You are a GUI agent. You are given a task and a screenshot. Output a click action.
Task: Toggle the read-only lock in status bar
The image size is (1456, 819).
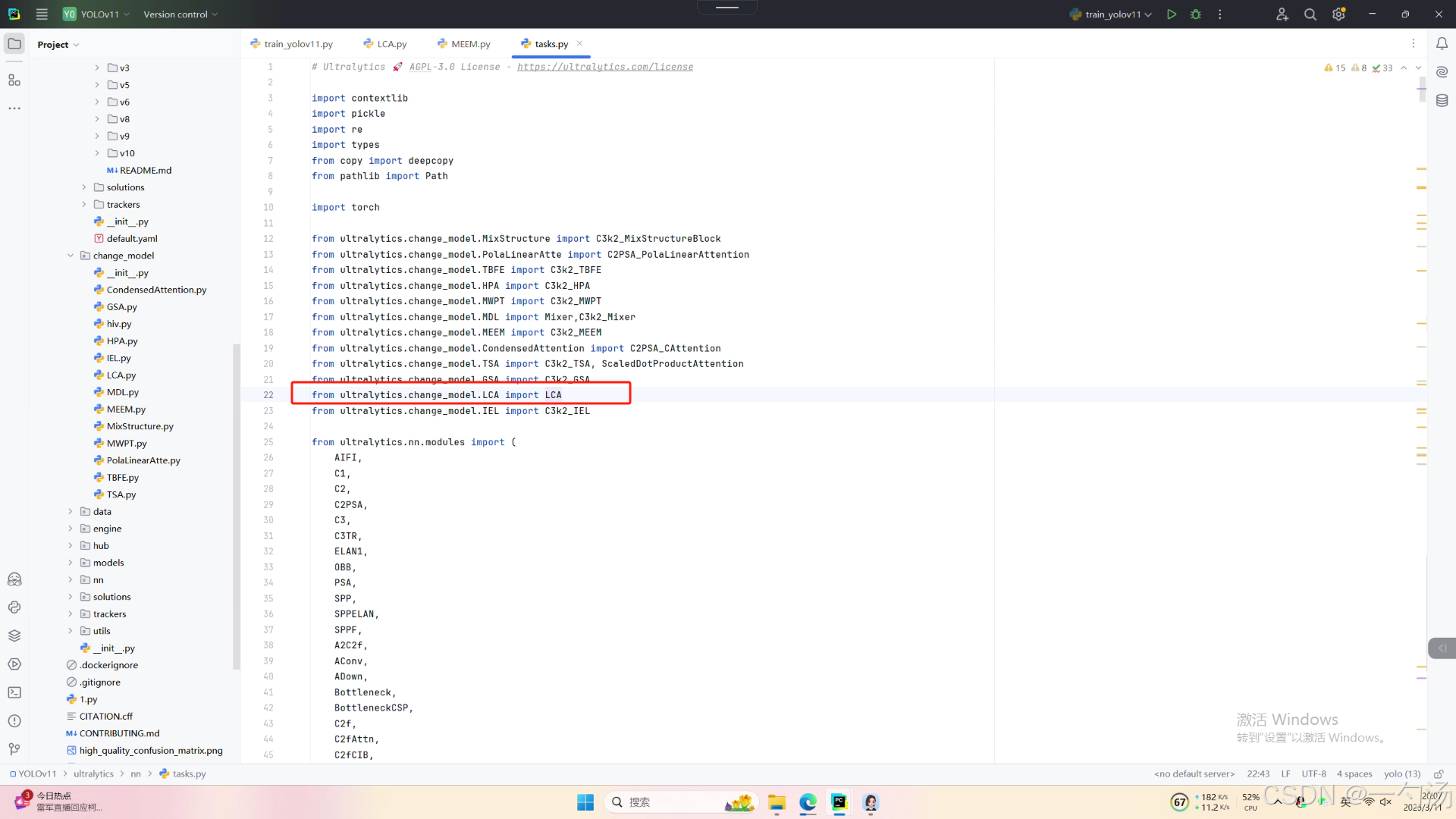(x=1439, y=774)
